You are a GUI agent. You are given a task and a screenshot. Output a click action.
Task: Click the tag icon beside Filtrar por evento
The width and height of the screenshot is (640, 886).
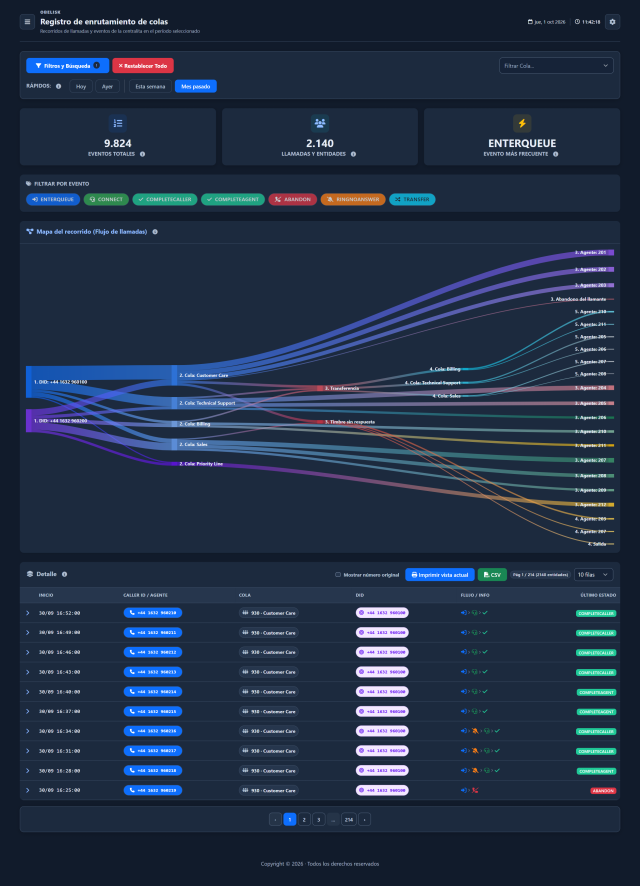[29, 184]
